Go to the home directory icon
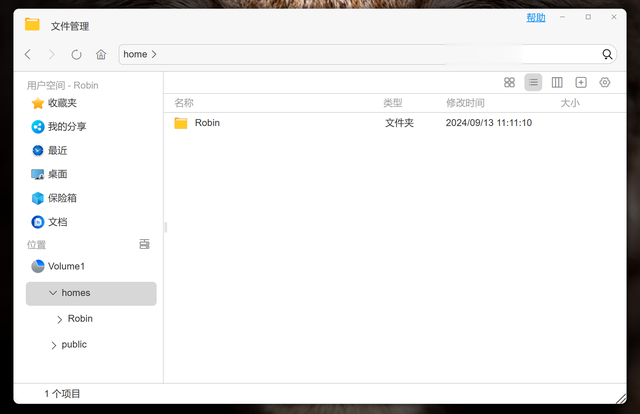The height and width of the screenshot is (414, 640). pyautogui.click(x=101, y=54)
